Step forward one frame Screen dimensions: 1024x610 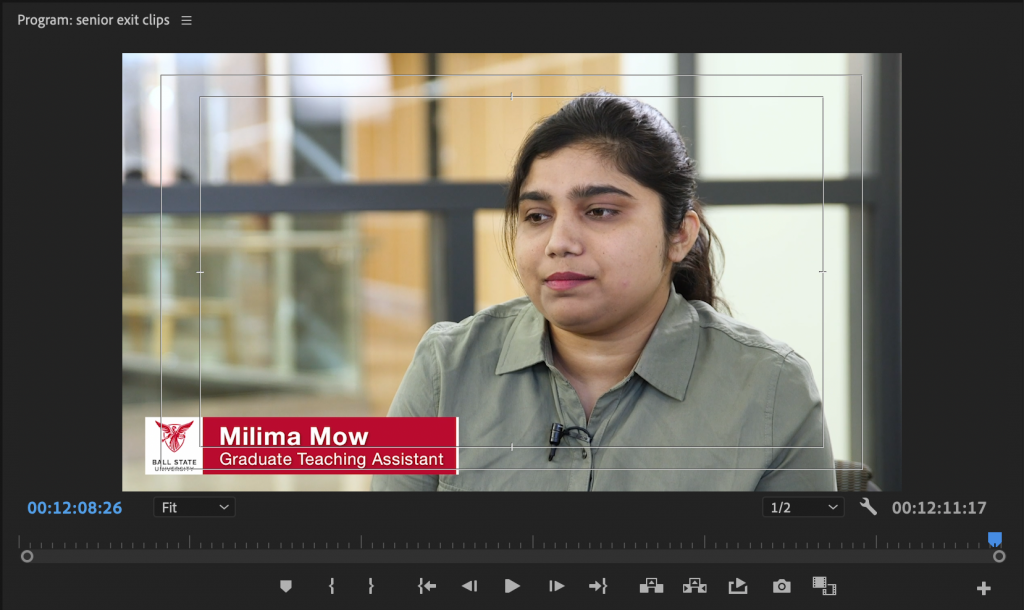point(556,586)
